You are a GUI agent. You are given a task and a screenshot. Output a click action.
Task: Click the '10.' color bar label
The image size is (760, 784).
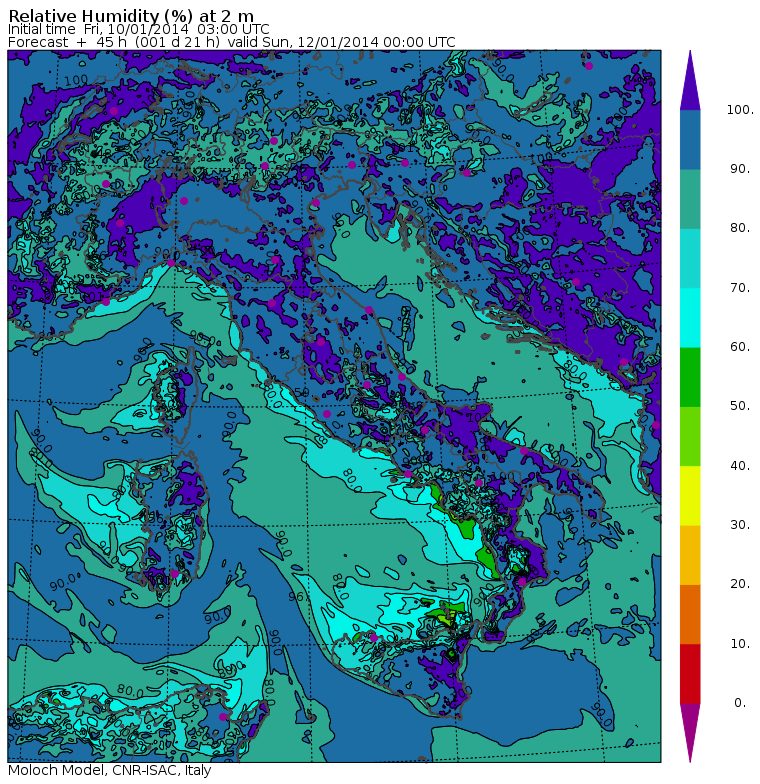(740, 644)
